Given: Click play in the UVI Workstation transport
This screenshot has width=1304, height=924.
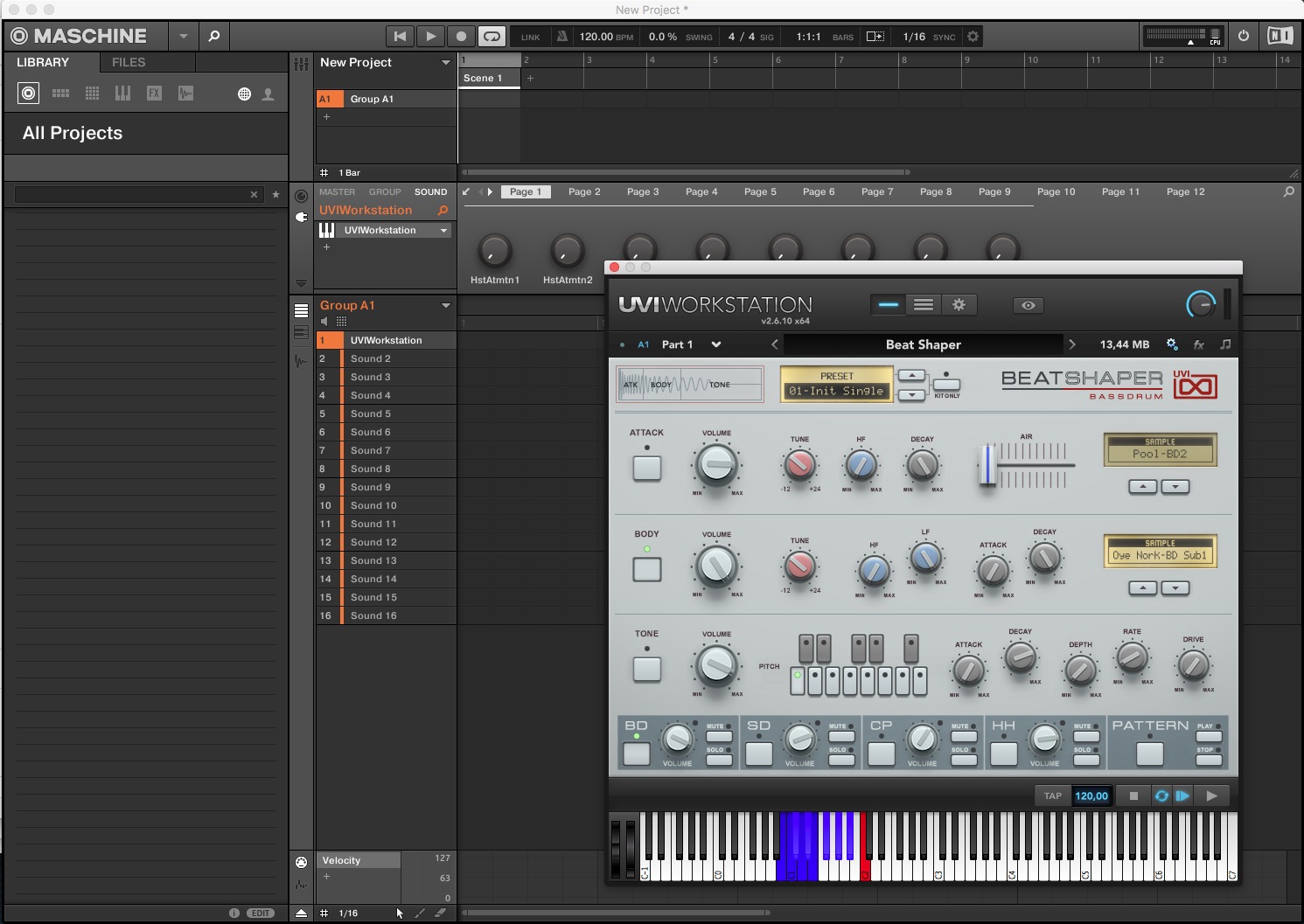Looking at the screenshot, I should [x=1211, y=795].
